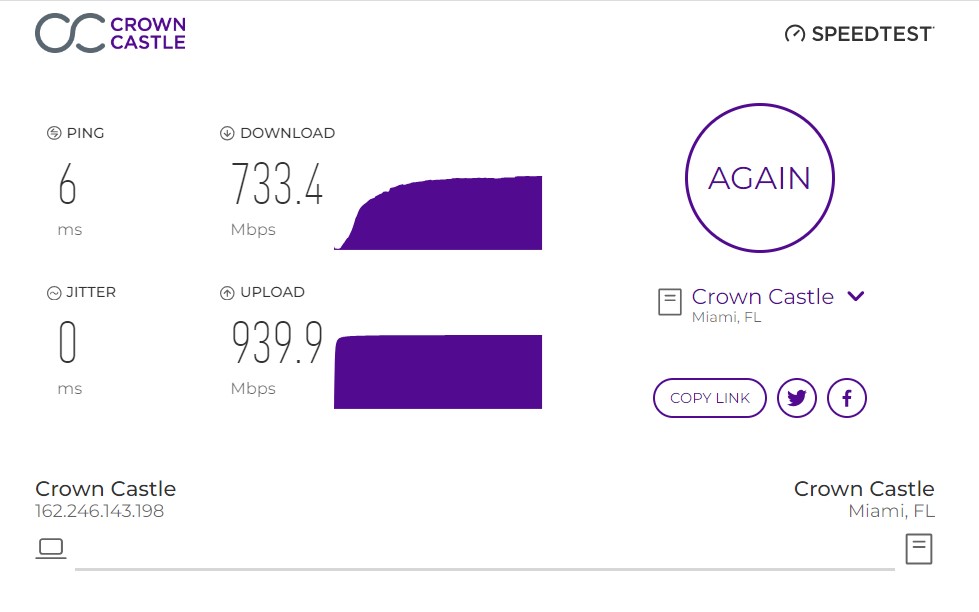Click the Miami, FL location label
The width and height of the screenshot is (979, 612).
pyautogui.click(x=726, y=318)
